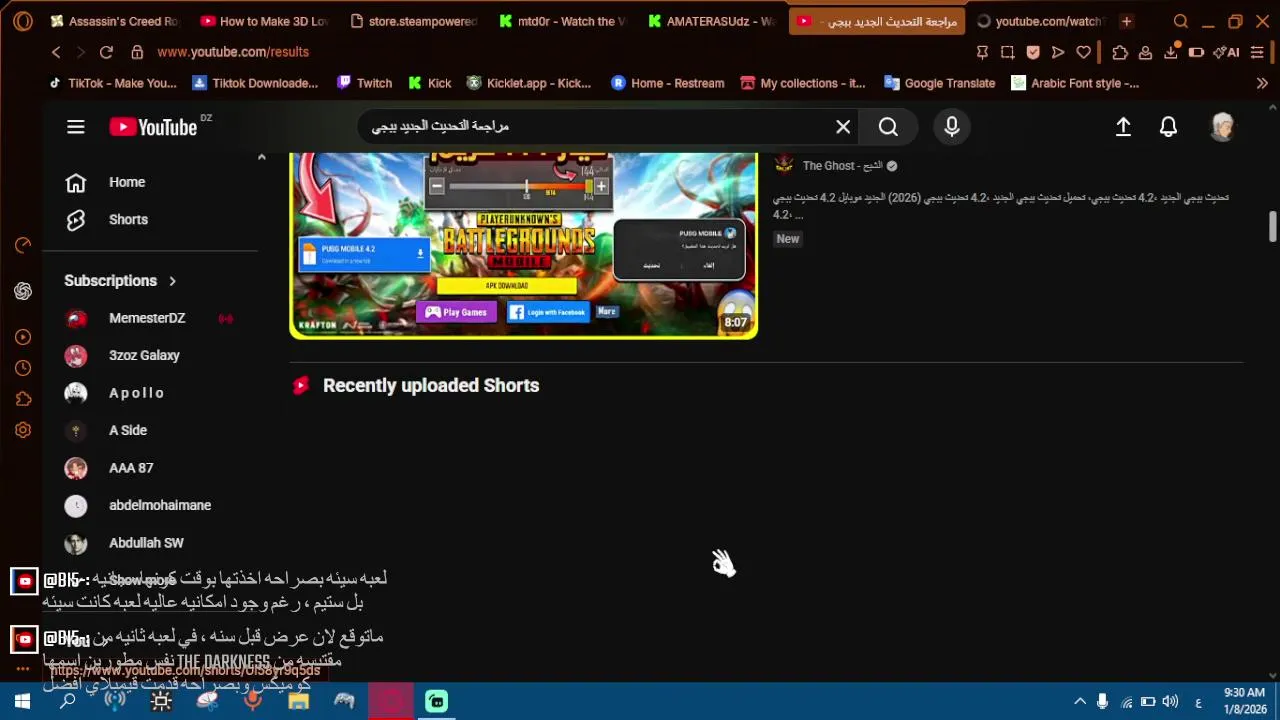Image resolution: width=1280 pixels, height=720 pixels.
Task: Expand the Subscriptions section
Action: (120, 281)
